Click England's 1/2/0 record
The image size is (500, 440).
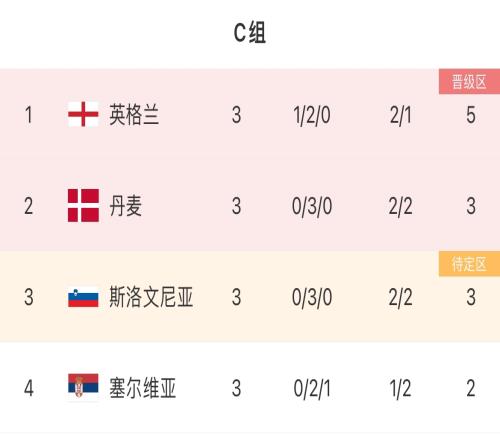[x=312, y=115]
